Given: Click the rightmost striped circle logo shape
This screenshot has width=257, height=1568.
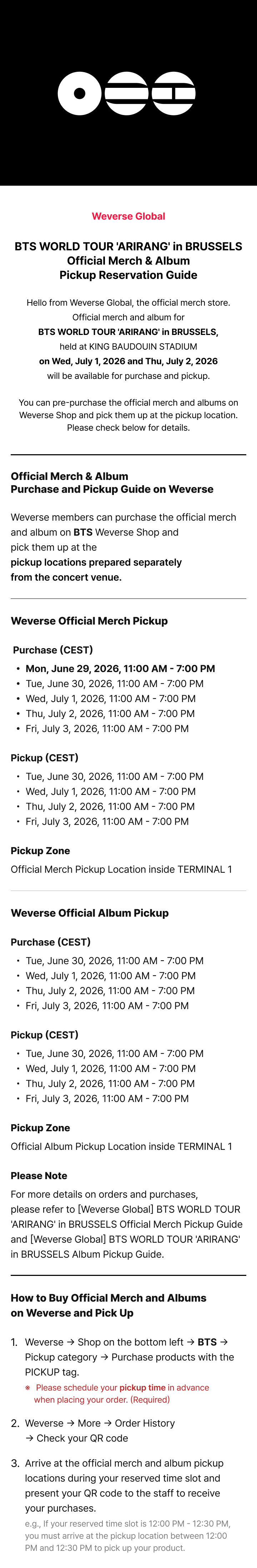Looking at the screenshot, I should 173,93.
